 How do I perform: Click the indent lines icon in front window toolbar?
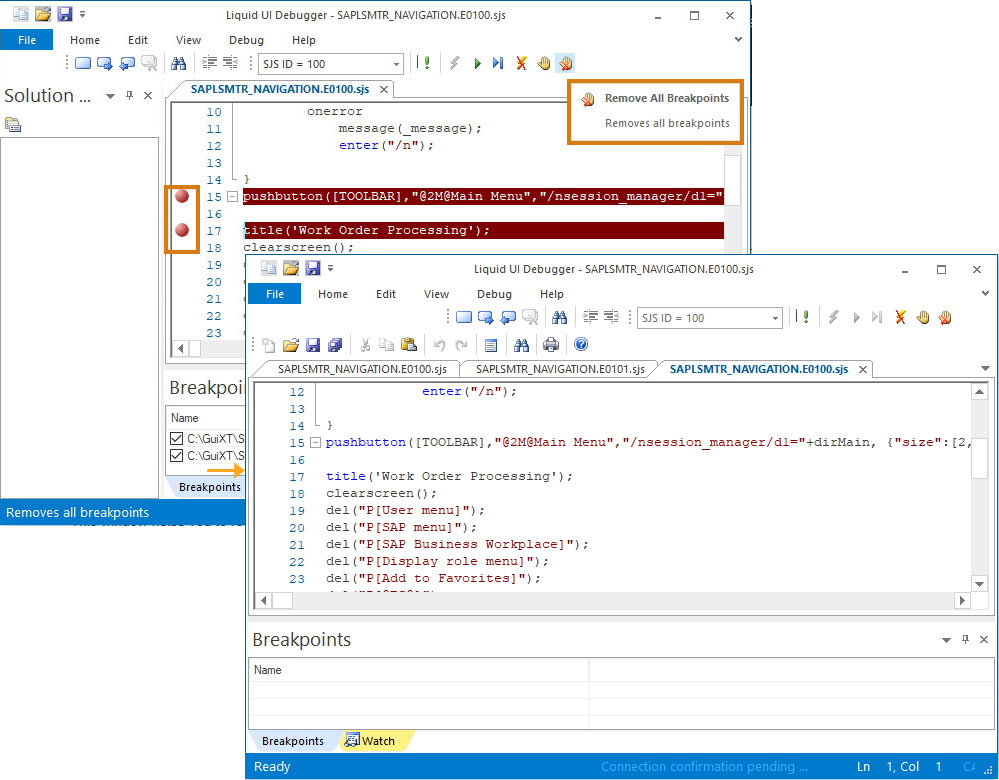[591, 317]
